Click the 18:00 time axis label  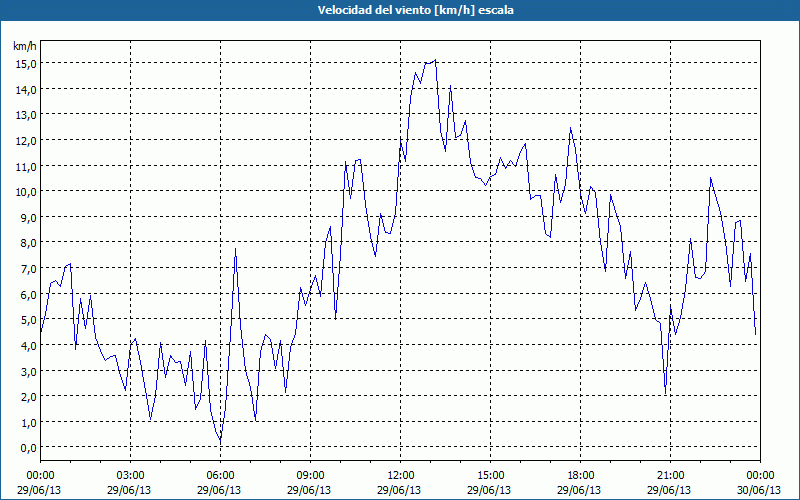point(581,476)
